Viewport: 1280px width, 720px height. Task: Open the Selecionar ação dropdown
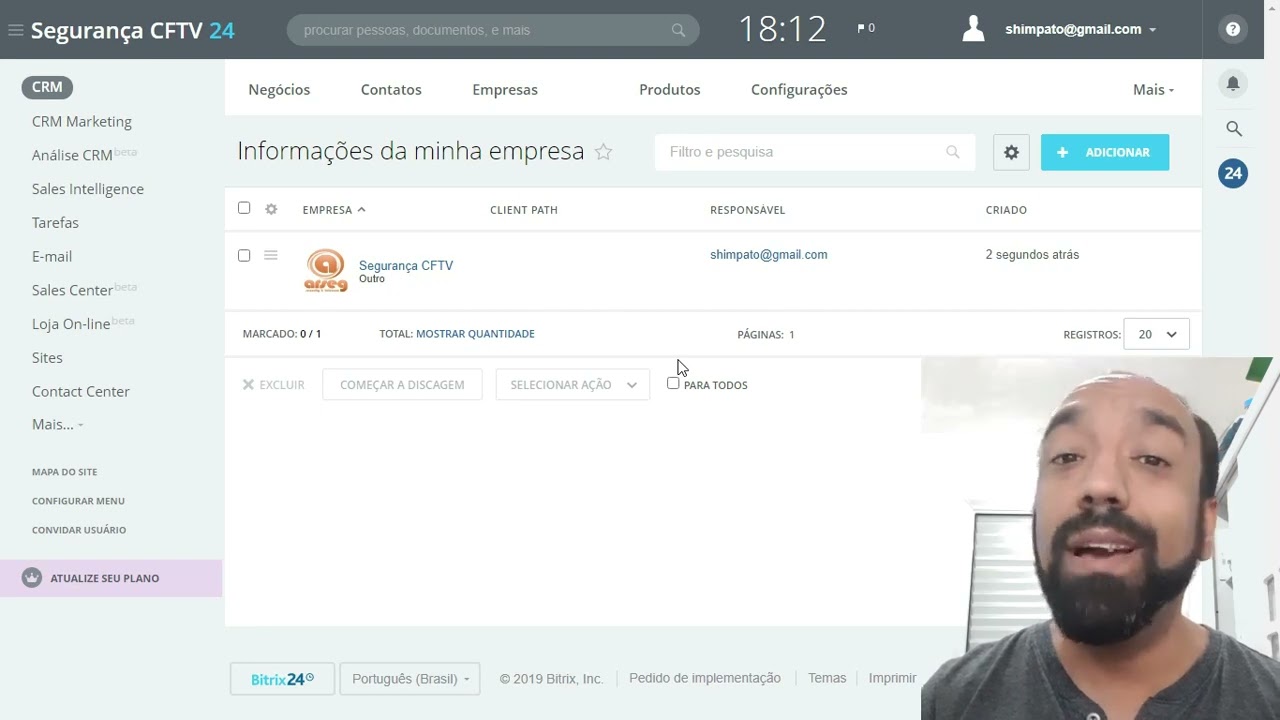pyautogui.click(x=573, y=384)
